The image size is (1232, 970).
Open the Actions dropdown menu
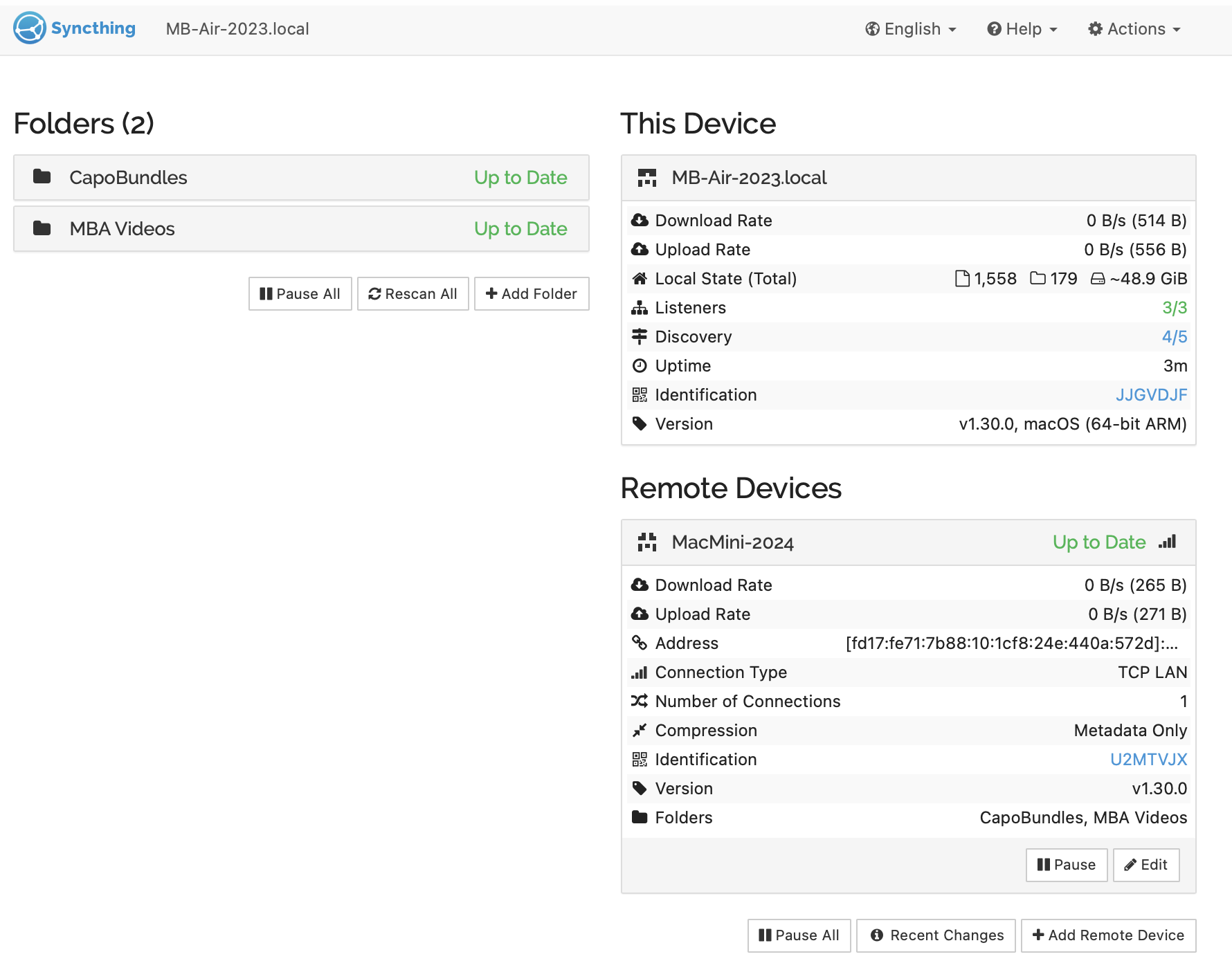point(1134,29)
